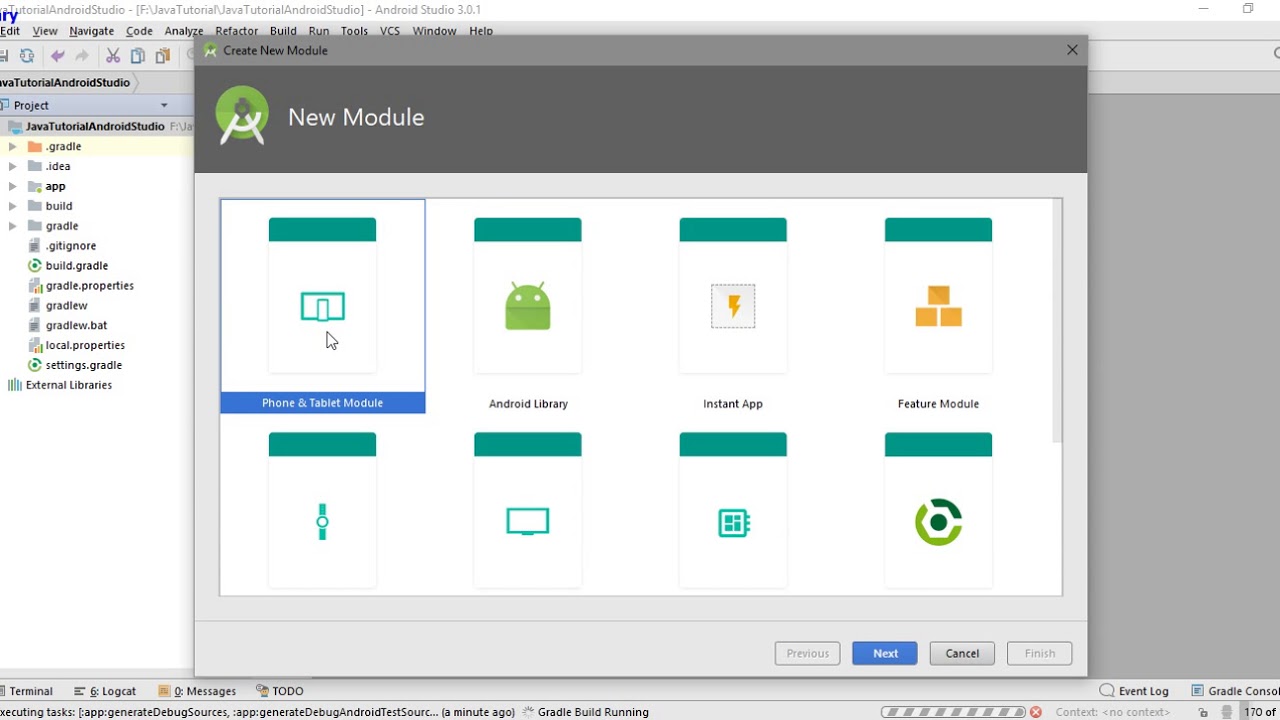Choose the wearable watch module card
The width and height of the screenshot is (1280, 720).
322,512
